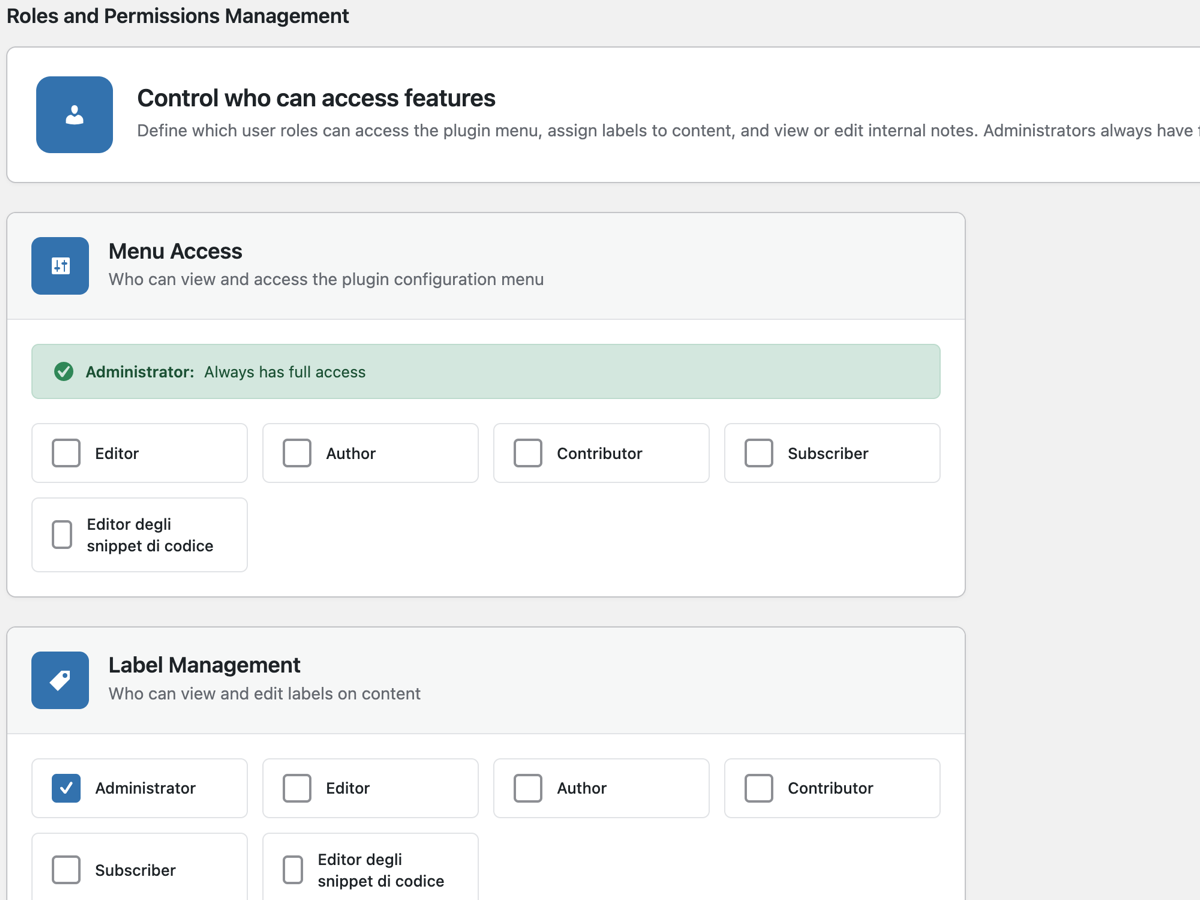This screenshot has height=900, width=1200.
Task: Click the Menu Access section header
Action: [x=176, y=251]
